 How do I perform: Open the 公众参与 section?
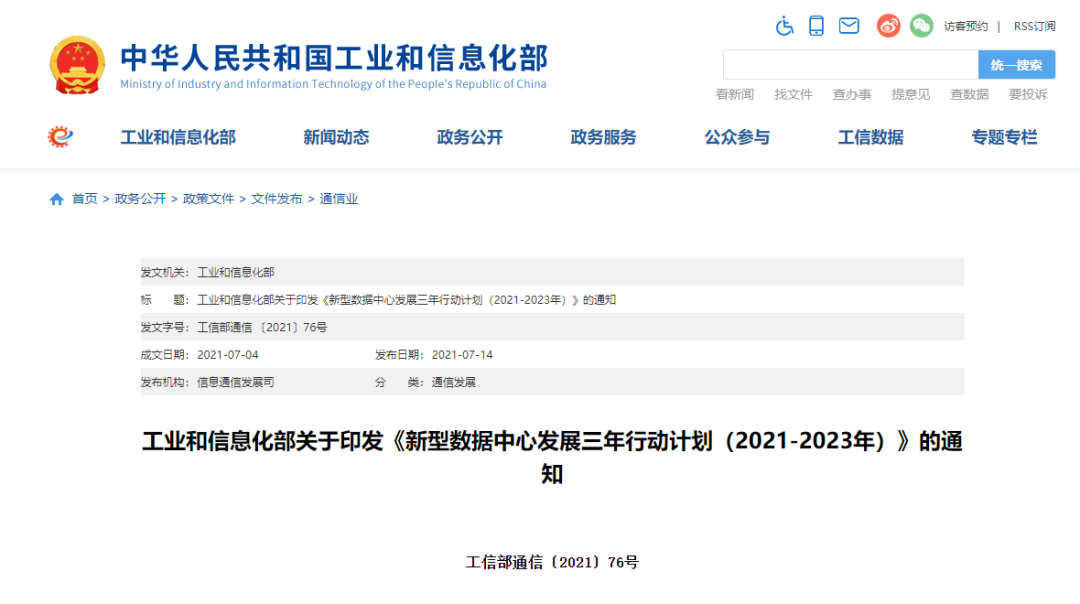click(736, 137)
